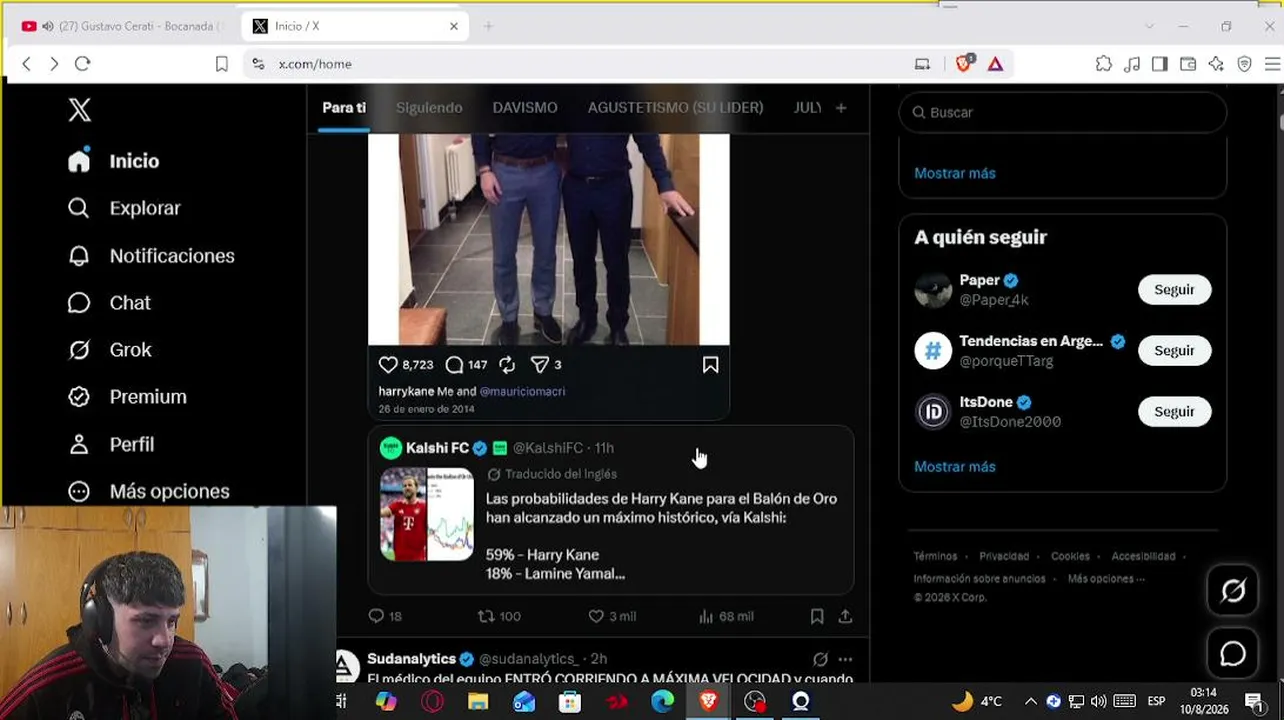The width and height of the screenshot is (1284, 720).
Task: Open Notificaciones in the sidebar
Action: click(x=151, y=256)
